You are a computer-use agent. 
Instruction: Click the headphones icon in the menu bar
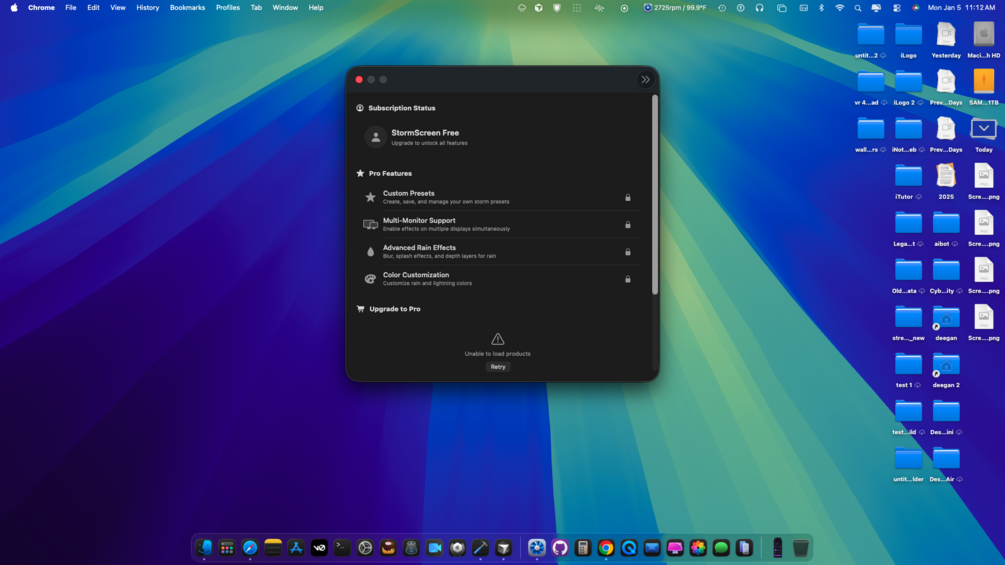tap(759, 8)
